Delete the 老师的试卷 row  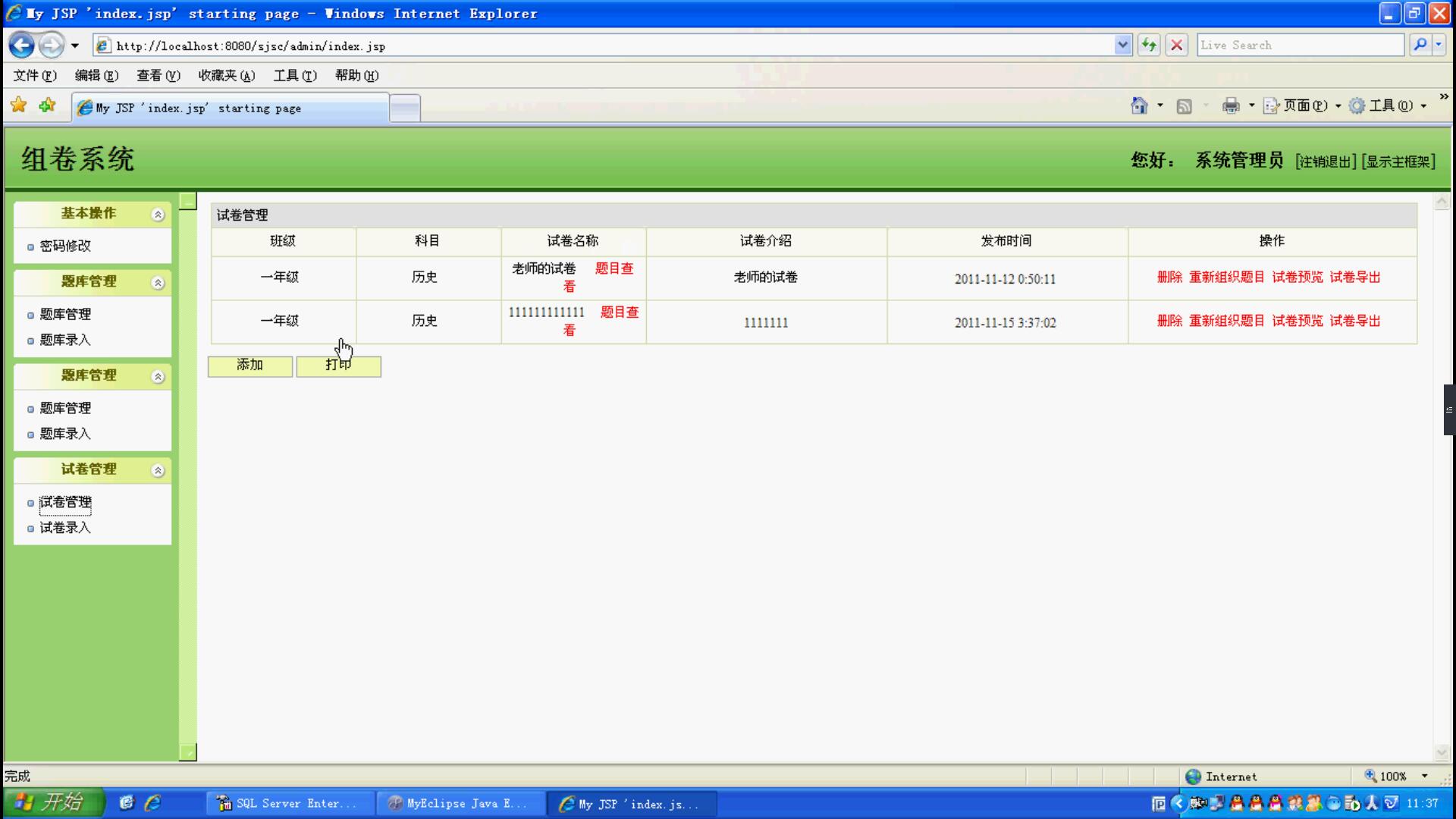click(1169, 277)
